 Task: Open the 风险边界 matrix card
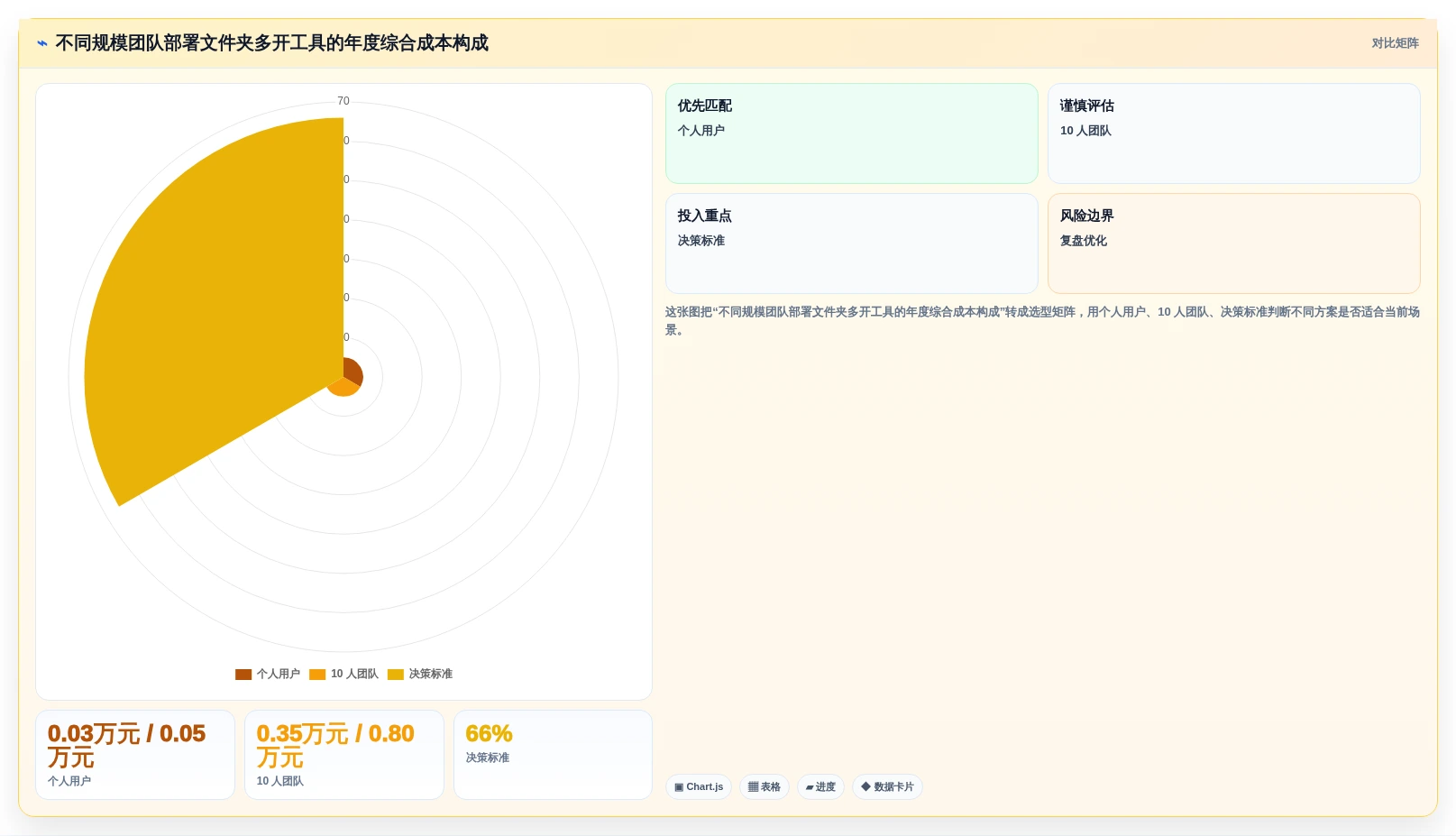[x=1234, y=243]
